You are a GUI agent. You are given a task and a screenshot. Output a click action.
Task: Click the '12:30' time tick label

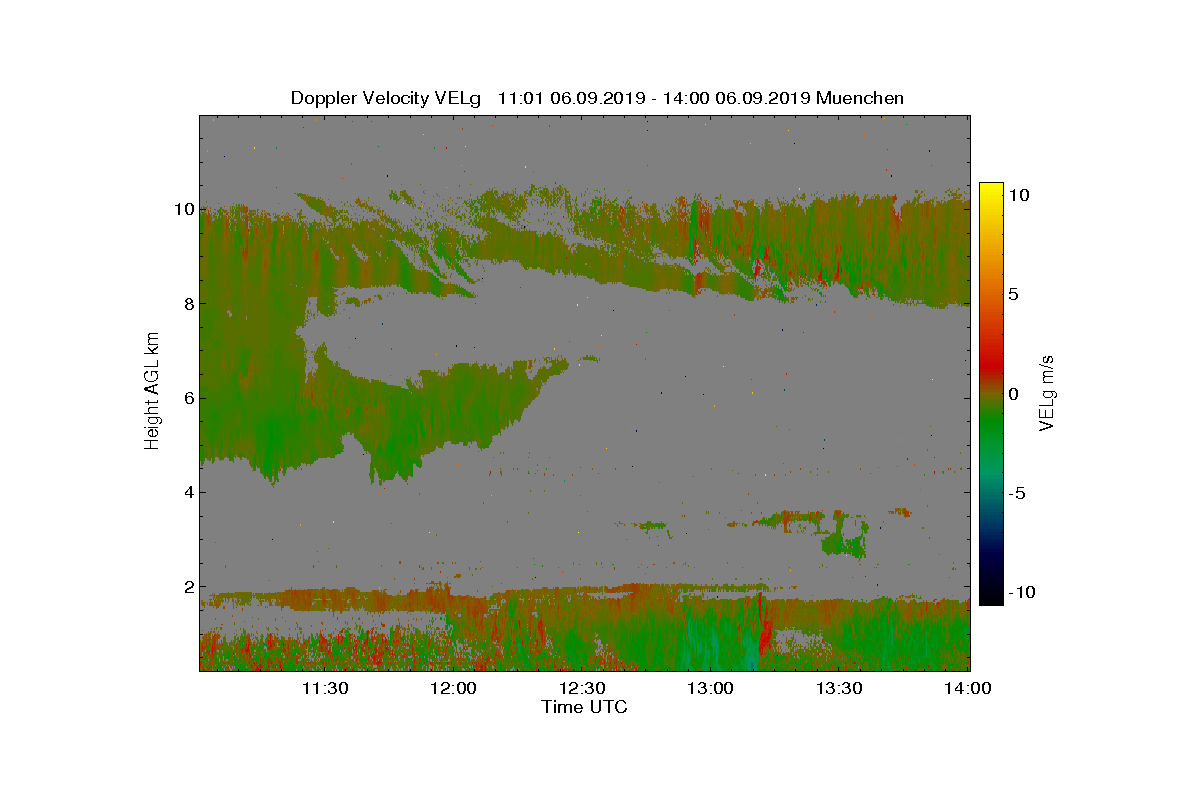tap(583, 688)
